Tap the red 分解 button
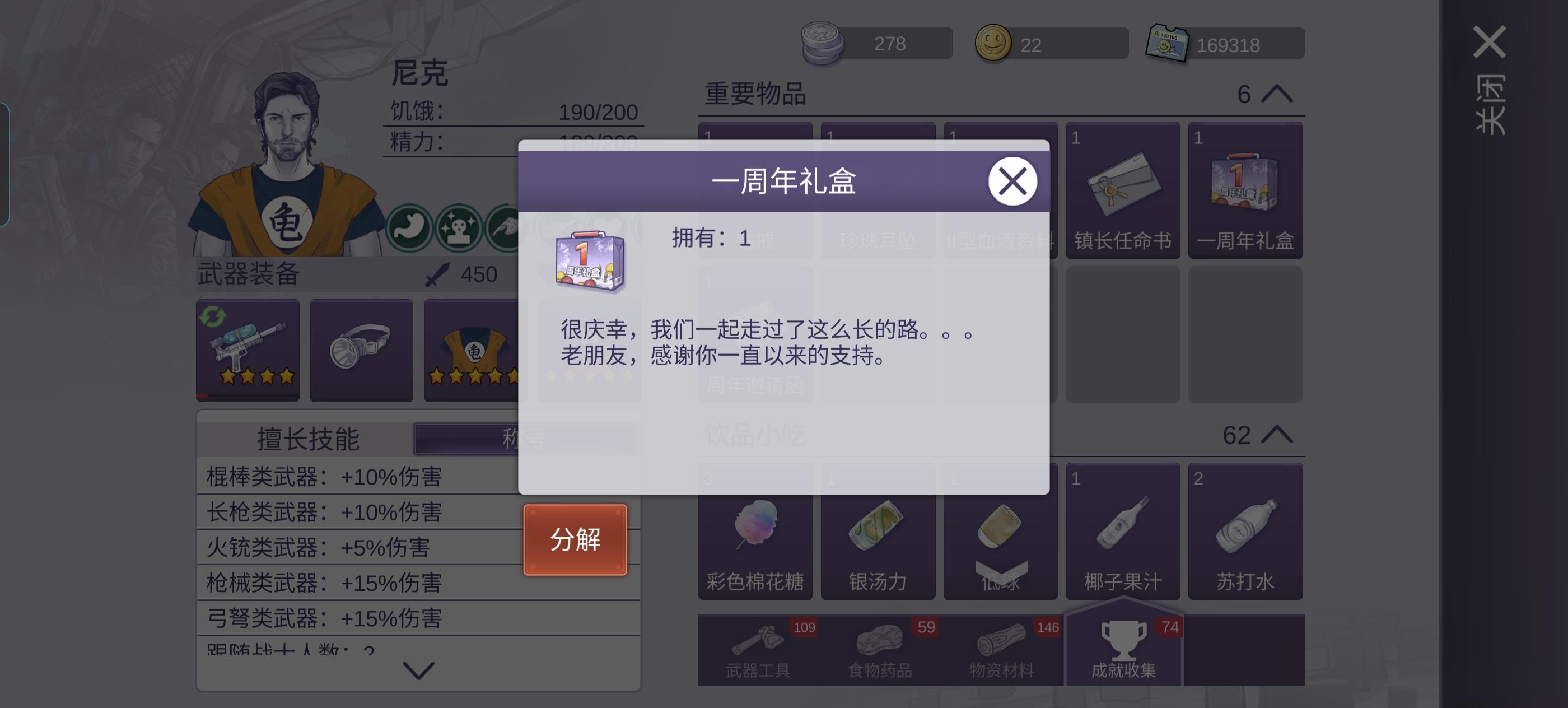This screenshot has height=708, width=1568. pyautogui.click(x=575, y=539)
